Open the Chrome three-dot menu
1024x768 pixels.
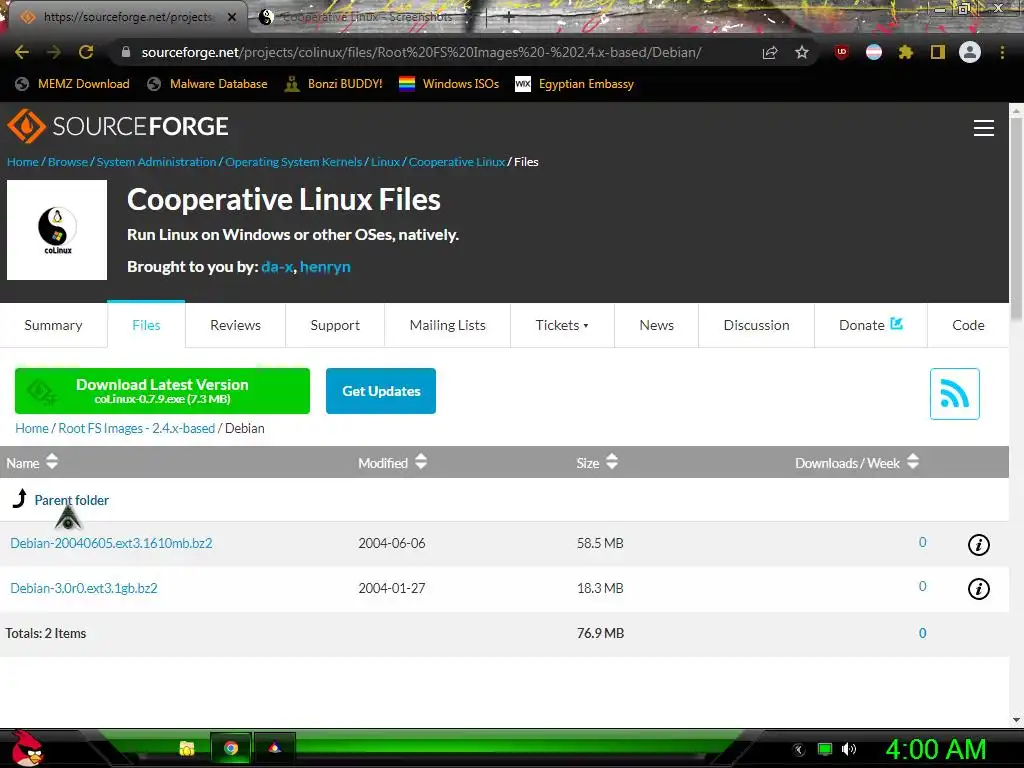point(1002,52)
